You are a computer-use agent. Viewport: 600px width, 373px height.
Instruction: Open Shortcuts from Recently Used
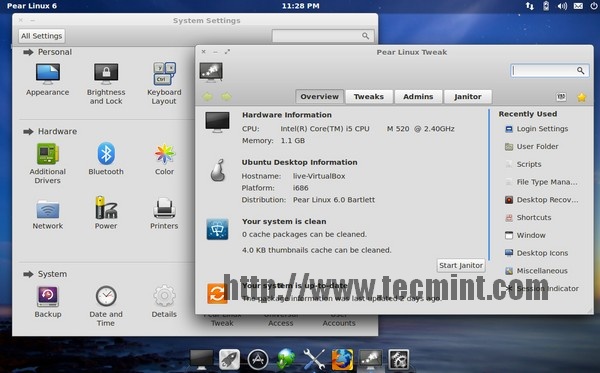pyautogui.click(x=528, y=218)
